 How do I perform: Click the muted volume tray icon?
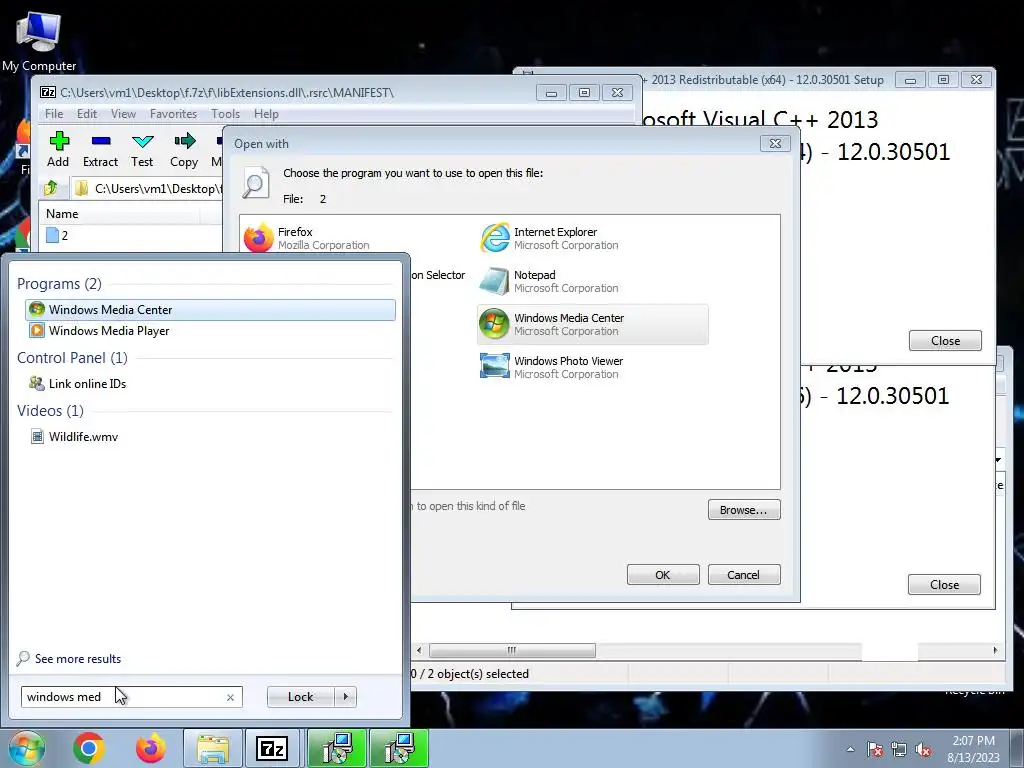[x=923, y=749]
